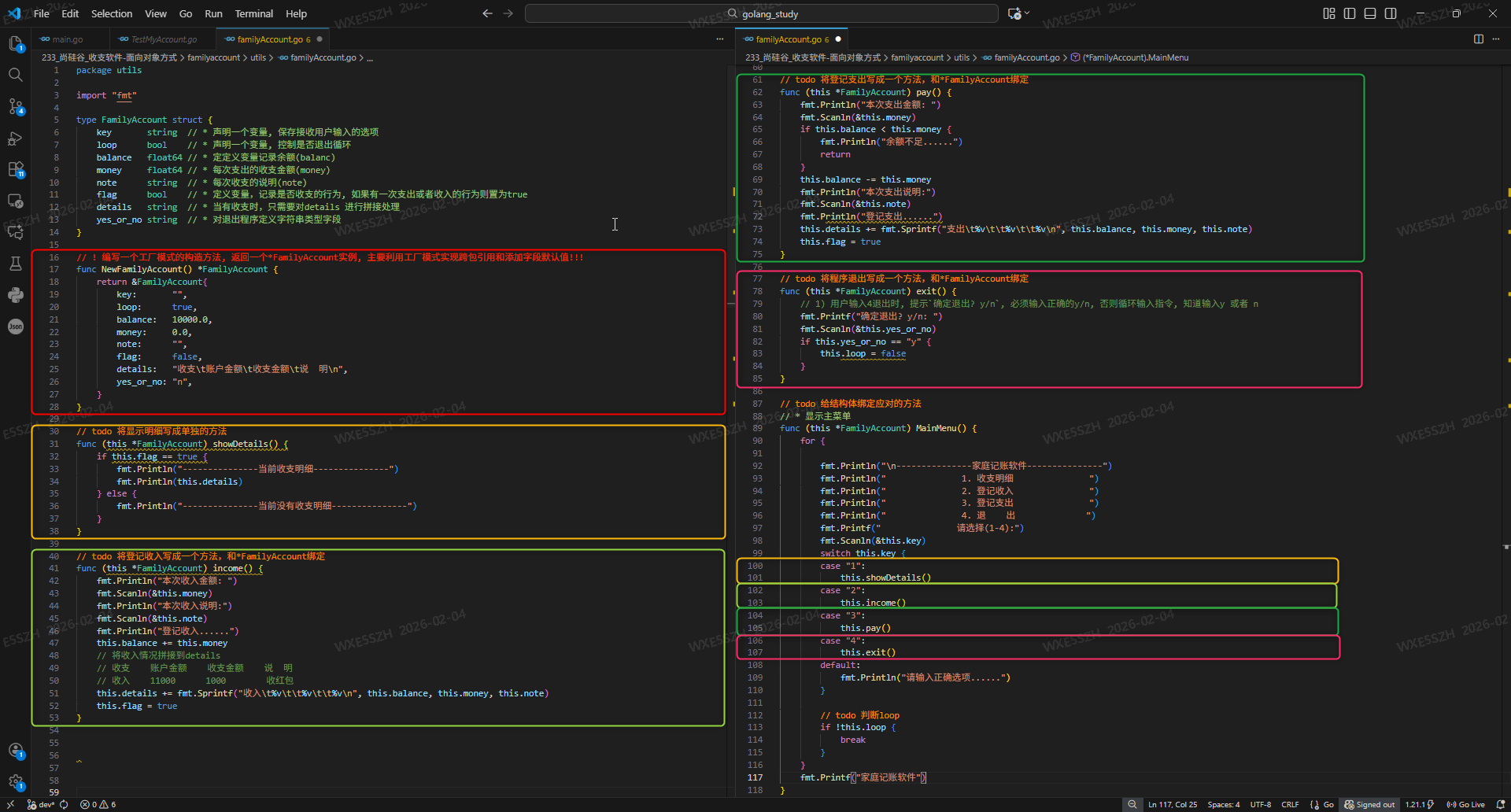Change CRLF line ending setting

(x=1289, y=804)
